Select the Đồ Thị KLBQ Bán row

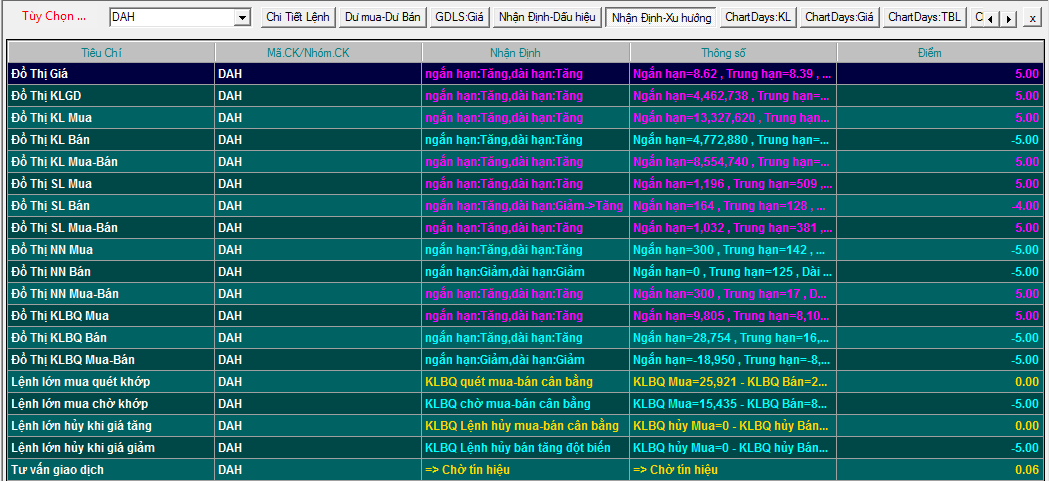click(526, 338)
